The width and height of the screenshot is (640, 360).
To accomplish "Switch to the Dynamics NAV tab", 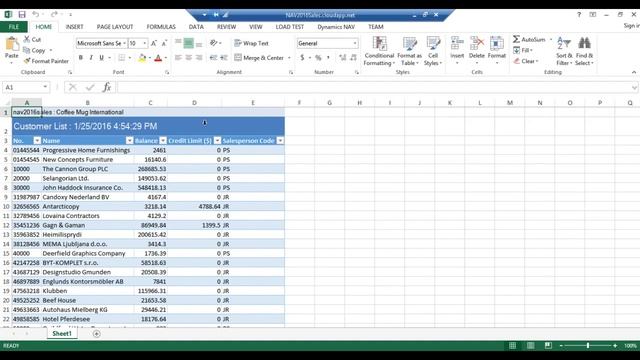I will [336, 27].
